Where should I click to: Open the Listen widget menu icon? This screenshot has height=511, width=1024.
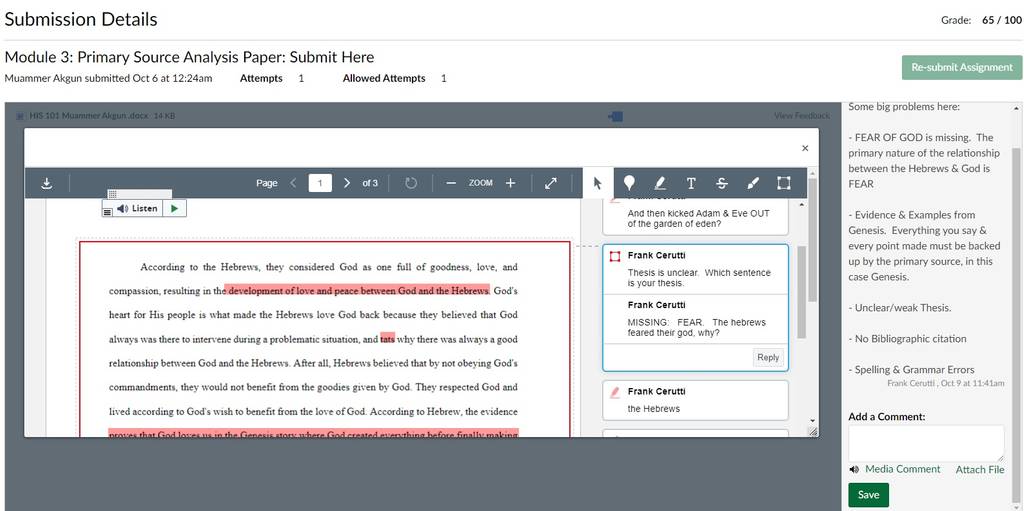coord(108,211)
